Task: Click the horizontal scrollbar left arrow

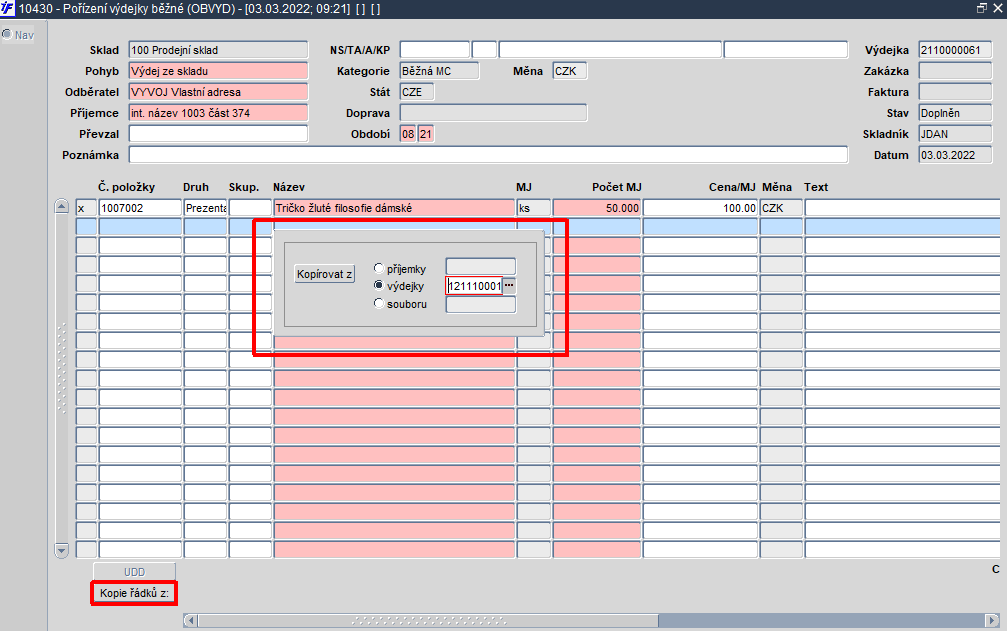Action: [x=190, y=620]
